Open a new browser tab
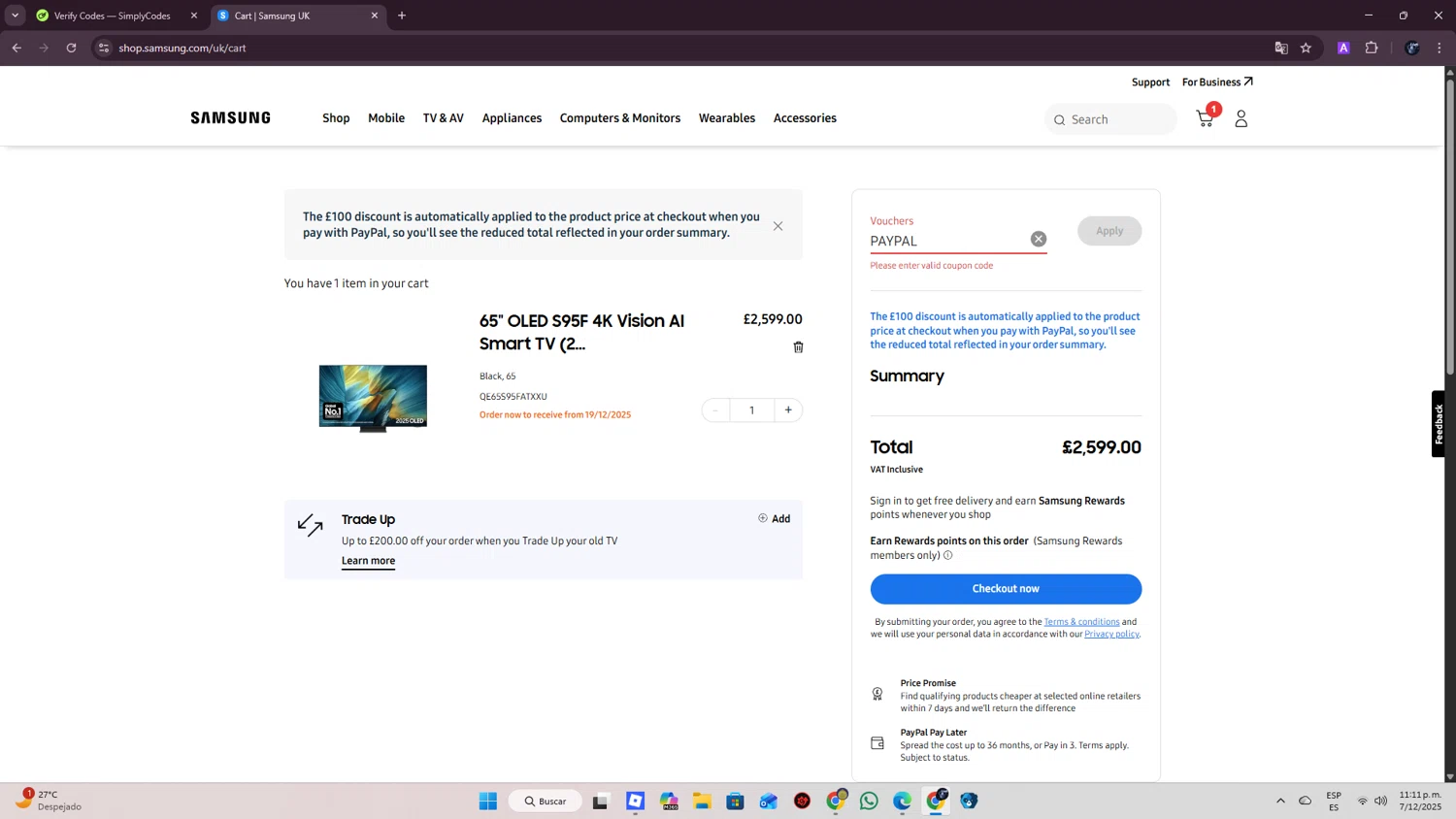Screen dimensions: 1456x819 pos(402,16)
